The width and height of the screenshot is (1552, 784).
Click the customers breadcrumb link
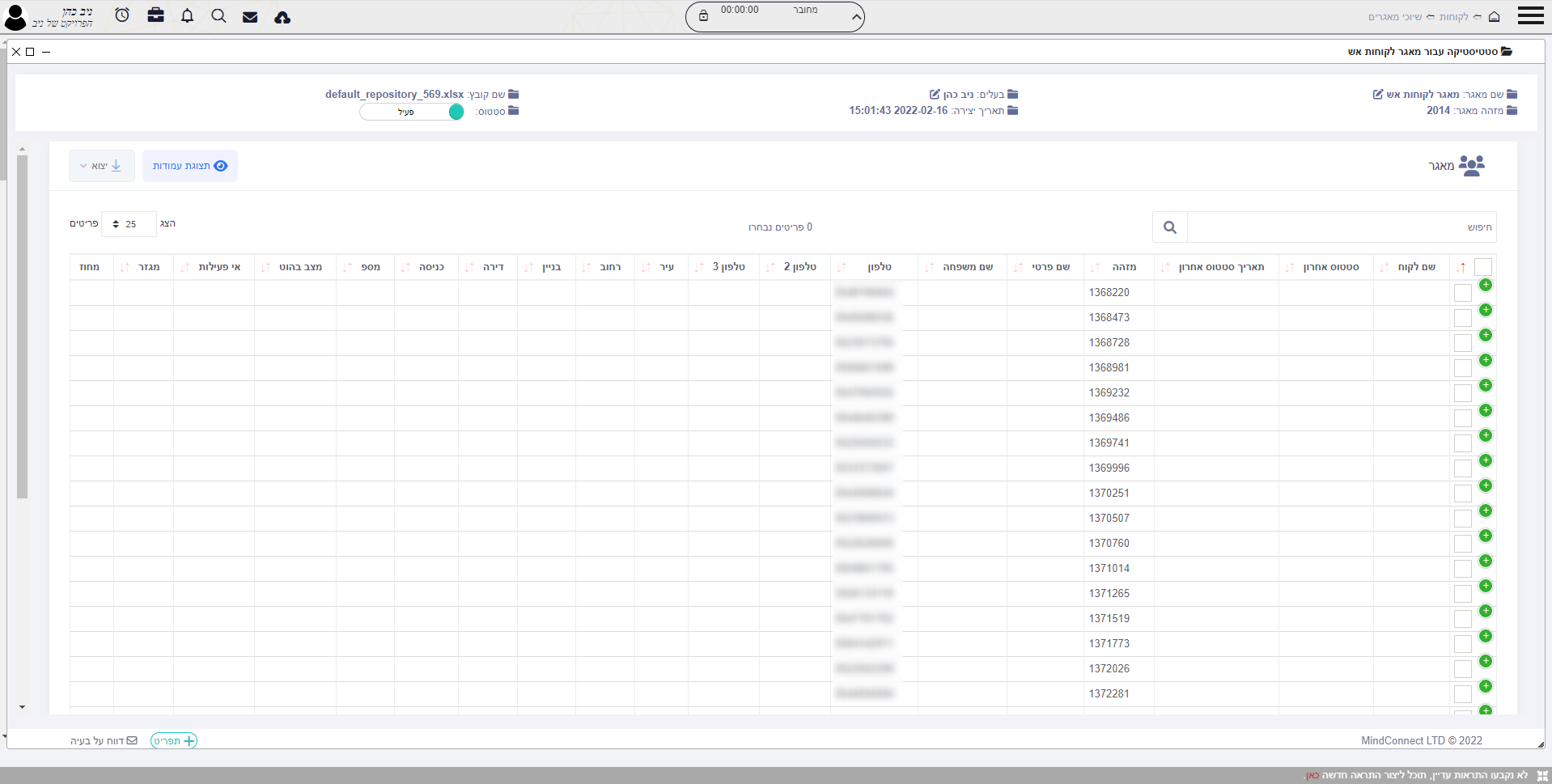[1453, 17]
